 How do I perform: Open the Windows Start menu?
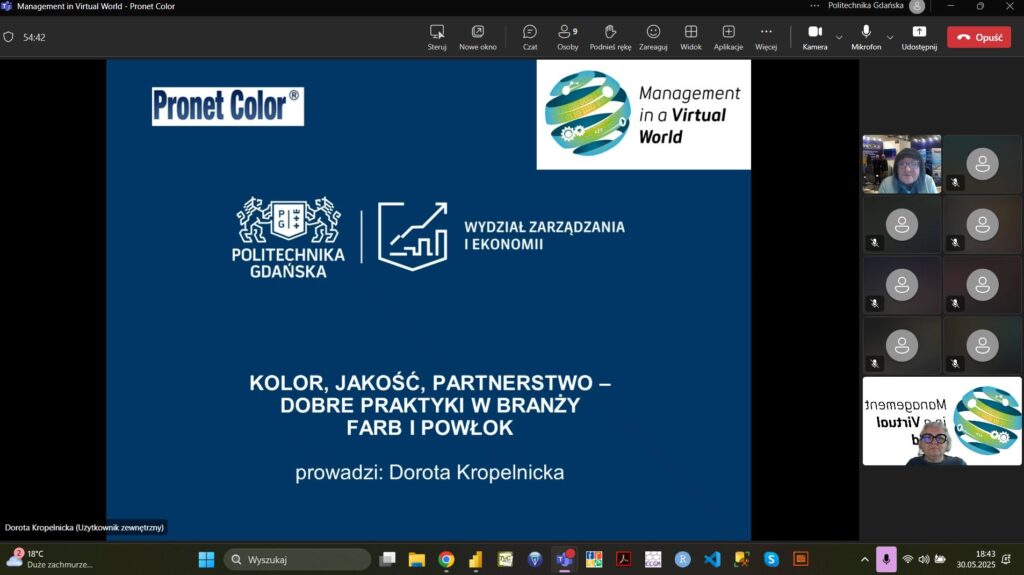[206, 559]
